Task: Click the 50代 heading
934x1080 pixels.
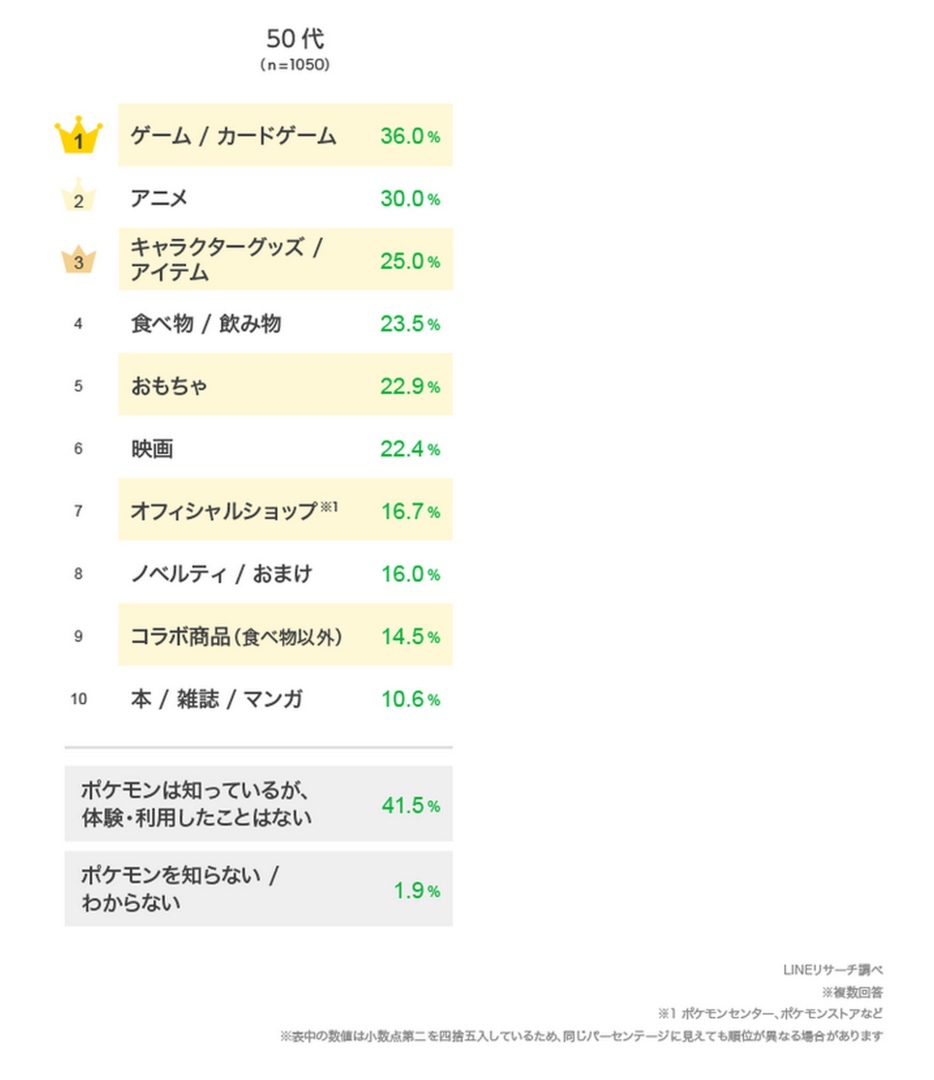Action: [295, 40]
